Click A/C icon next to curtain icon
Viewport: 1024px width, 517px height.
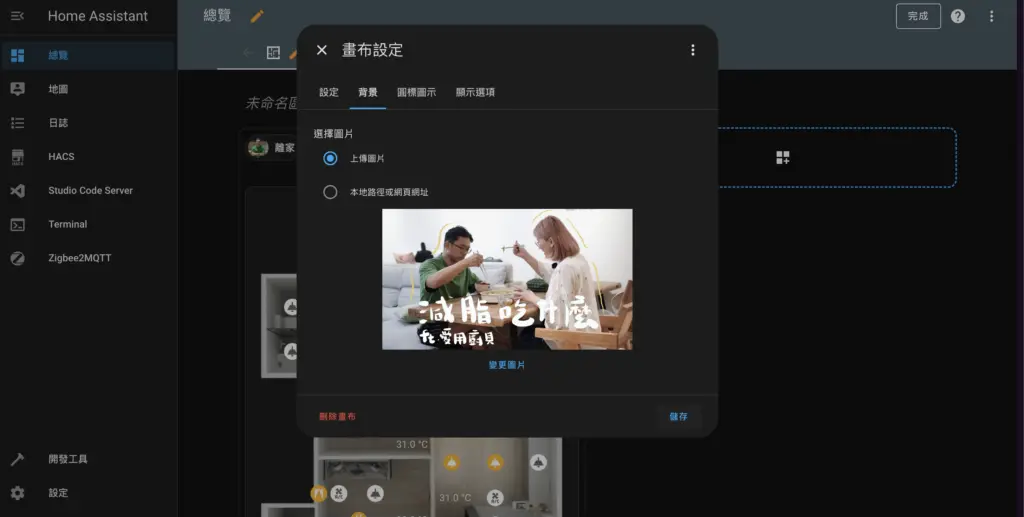coord(339,494)
